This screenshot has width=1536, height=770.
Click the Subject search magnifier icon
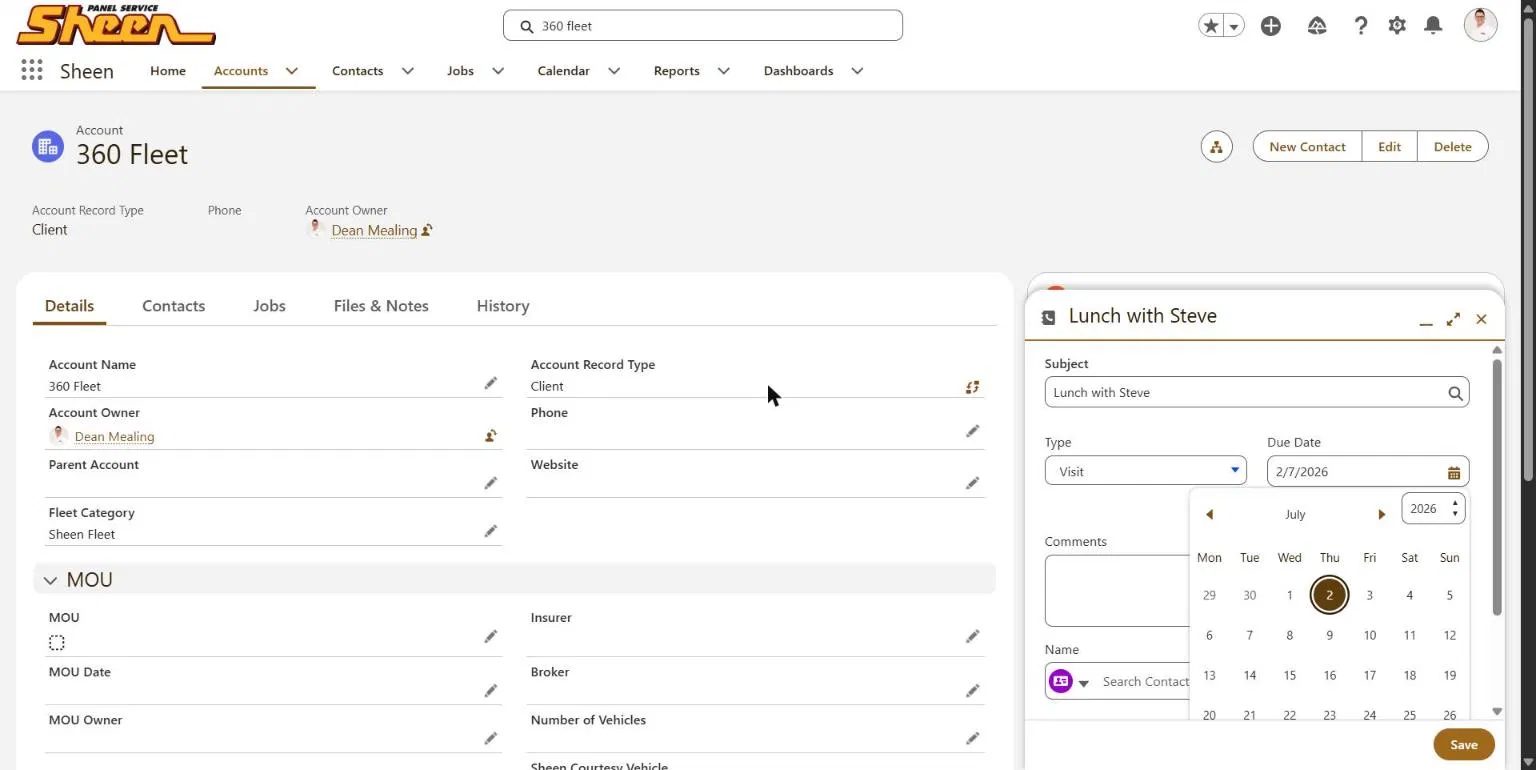[x=1455, y=393]
